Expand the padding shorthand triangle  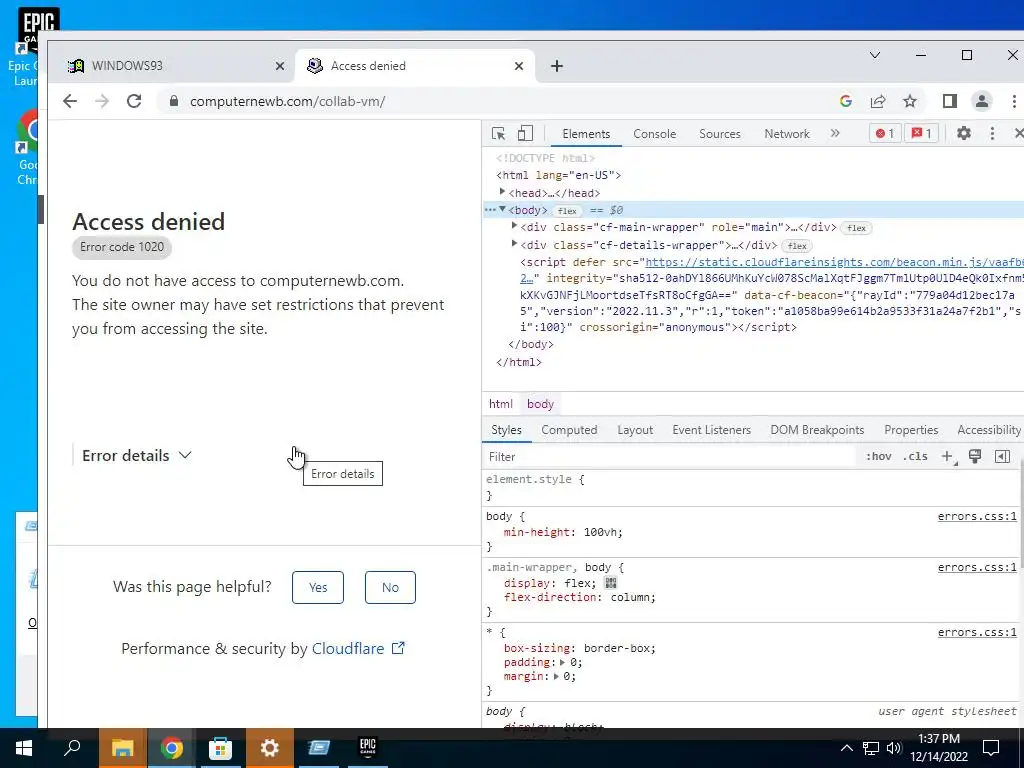562,662
